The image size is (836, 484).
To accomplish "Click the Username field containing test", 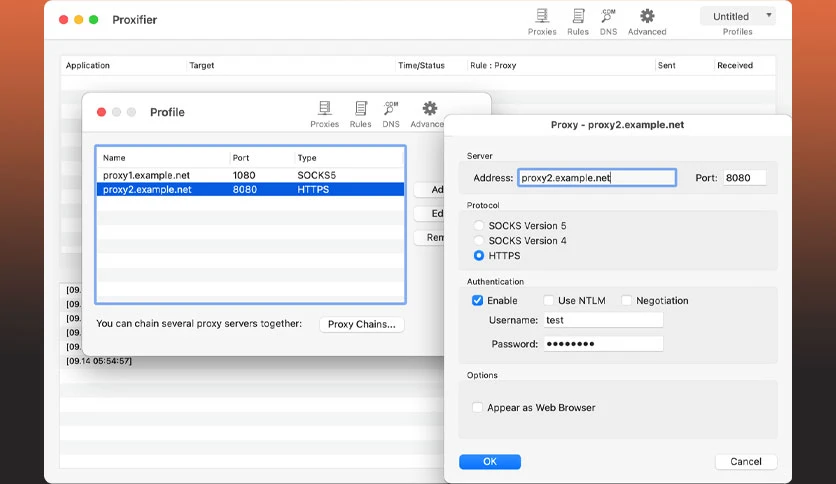I will click(x=603, y=320).
